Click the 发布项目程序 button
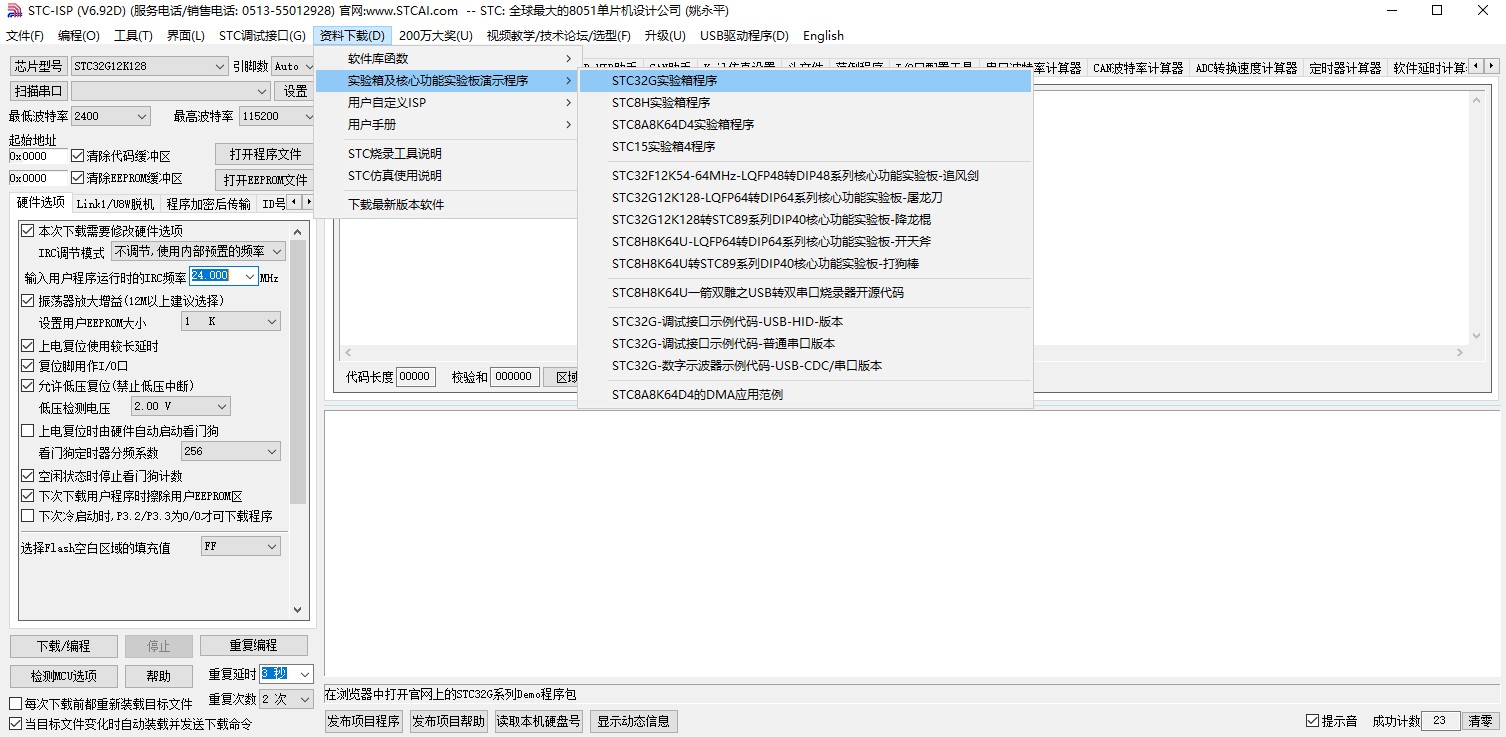The image size is (1506, 737). tap(363, 721)
